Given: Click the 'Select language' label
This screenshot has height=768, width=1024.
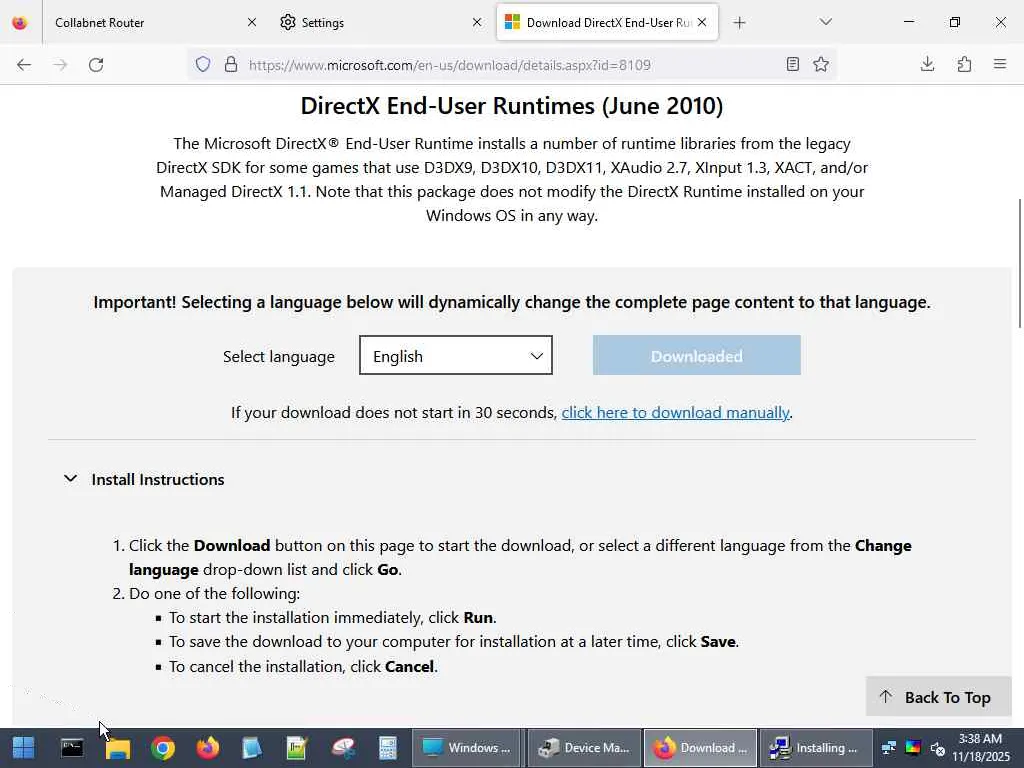Looking at the screenshot, I should click(279, 357).
